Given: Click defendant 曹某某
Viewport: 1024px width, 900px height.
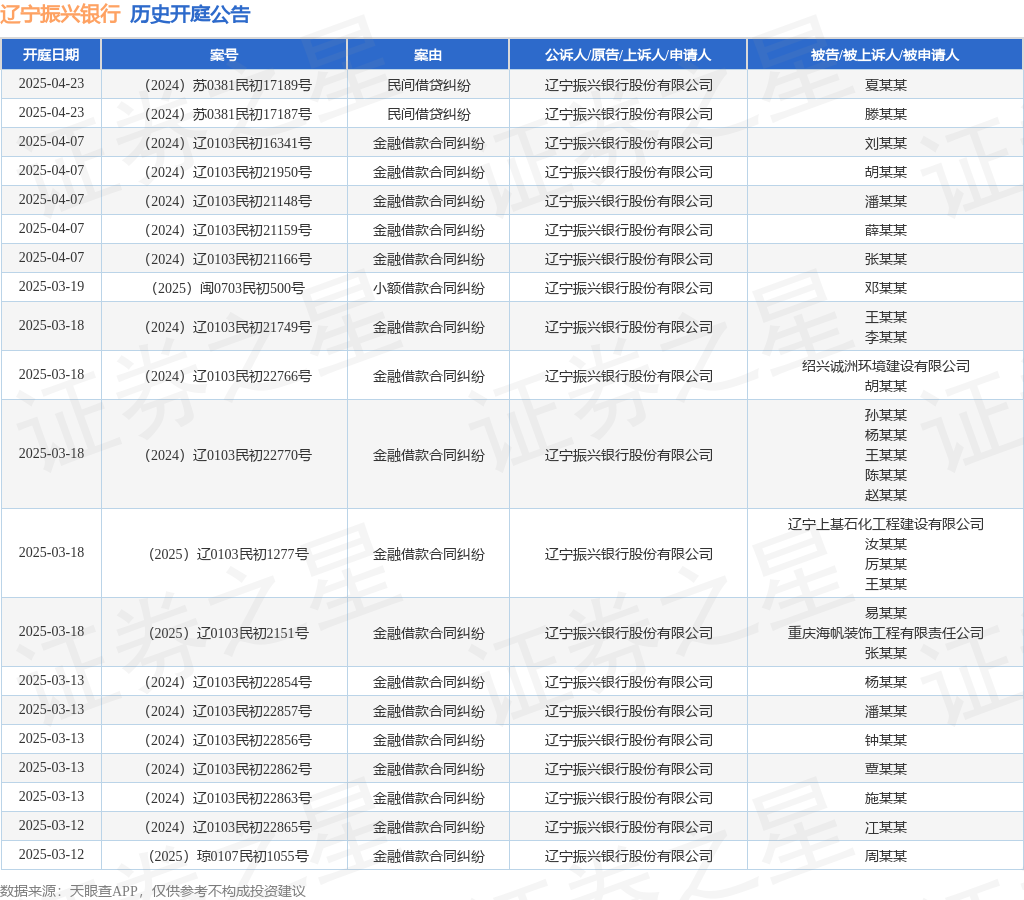Looking at the screenshot, I should point(886,769).
